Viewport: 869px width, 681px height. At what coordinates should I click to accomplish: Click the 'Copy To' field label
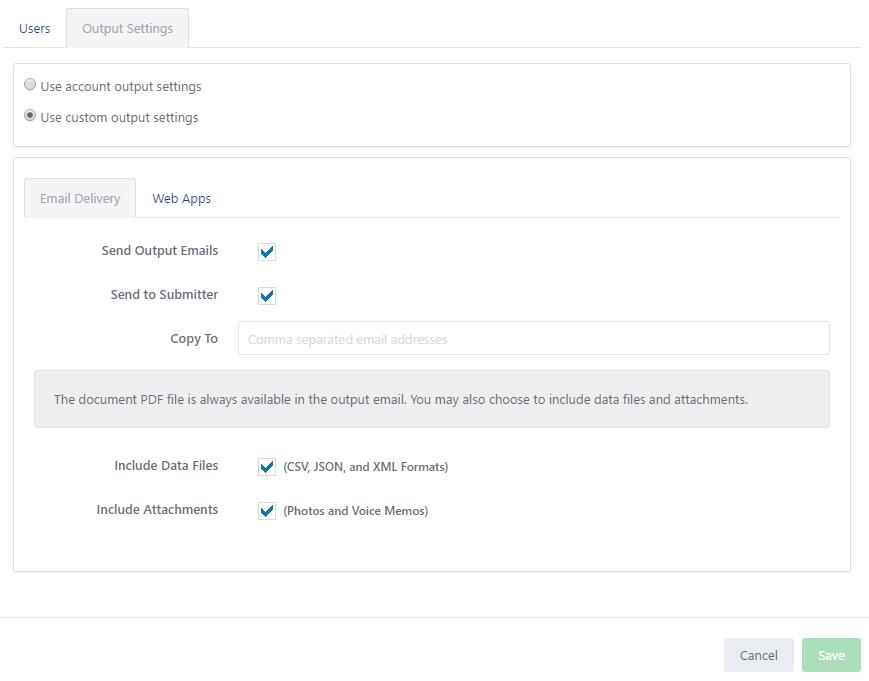(194, 339)
